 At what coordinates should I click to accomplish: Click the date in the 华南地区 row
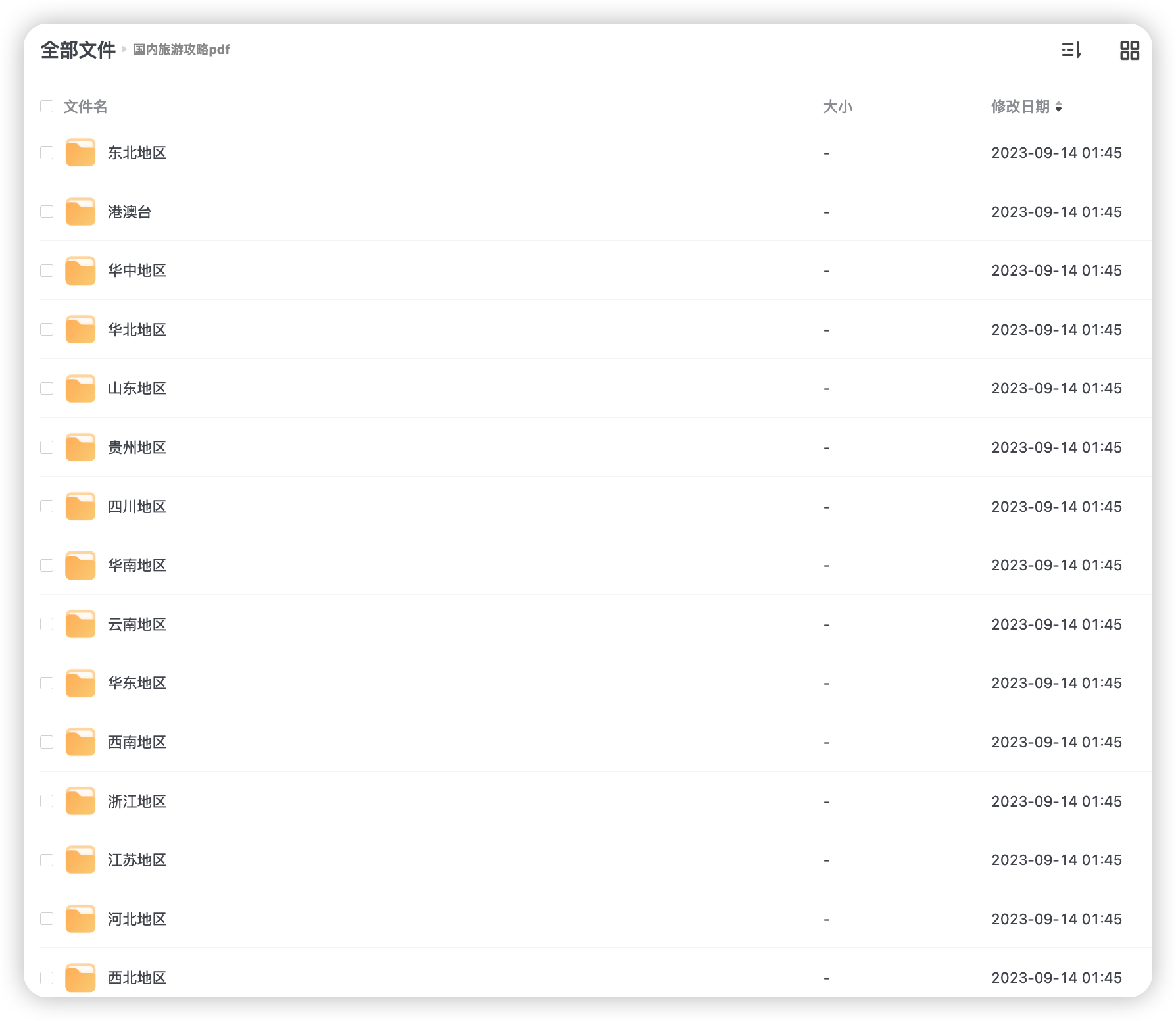coord(1056,565)
